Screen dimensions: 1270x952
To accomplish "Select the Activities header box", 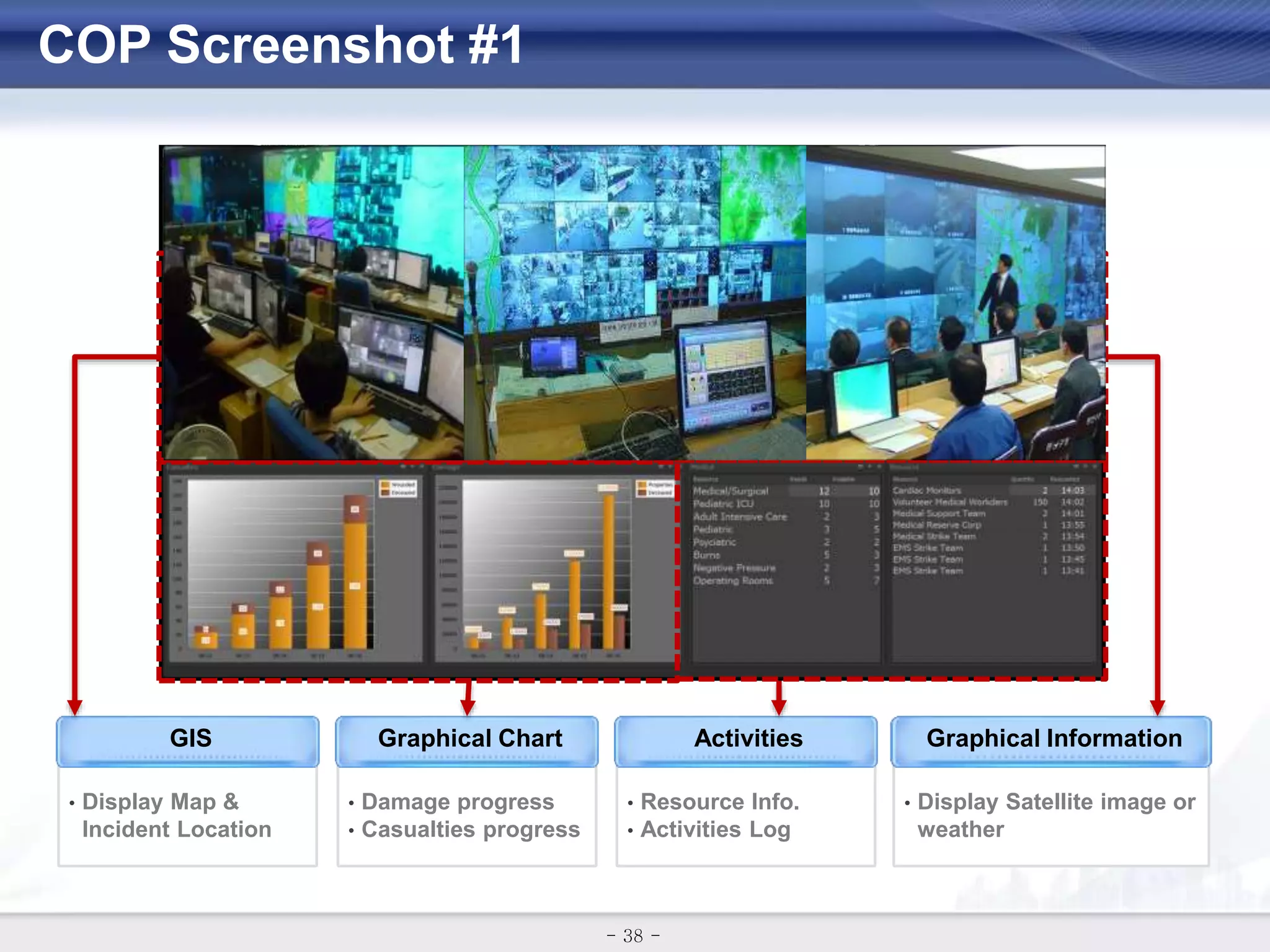I will [x=746, y=740].
